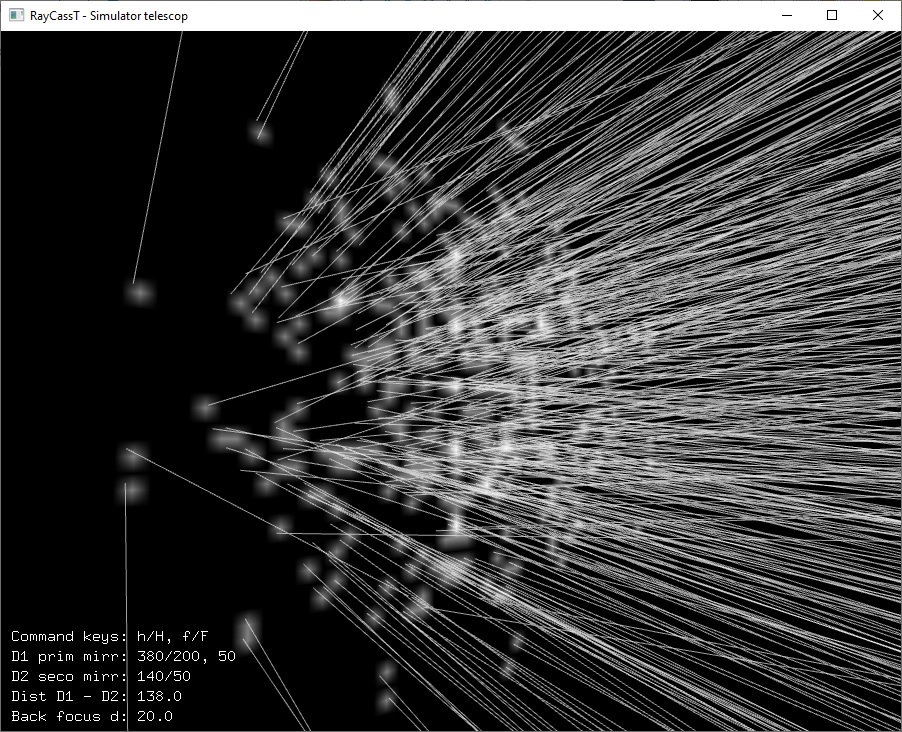Viewport: 902px width, 732px height.
Task: Minimize the RayCassT window
Action: pos(787,16)
